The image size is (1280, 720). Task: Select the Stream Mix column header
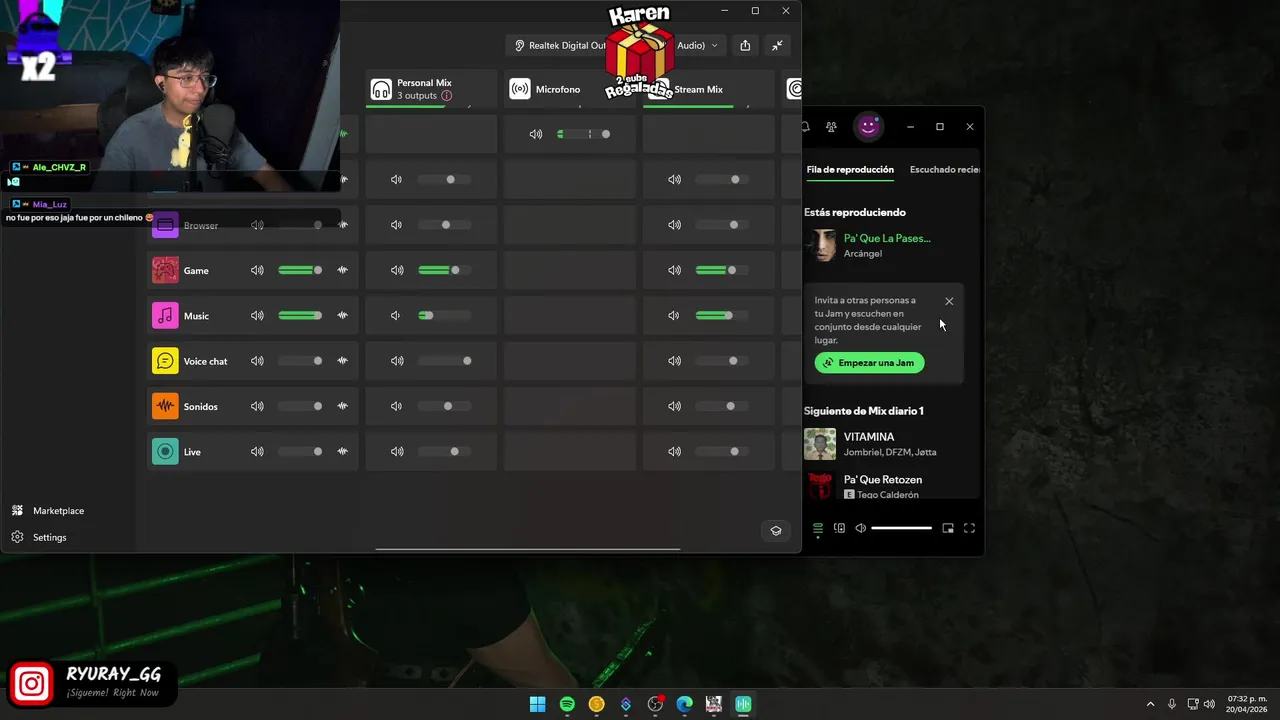(x=709, y=89)
